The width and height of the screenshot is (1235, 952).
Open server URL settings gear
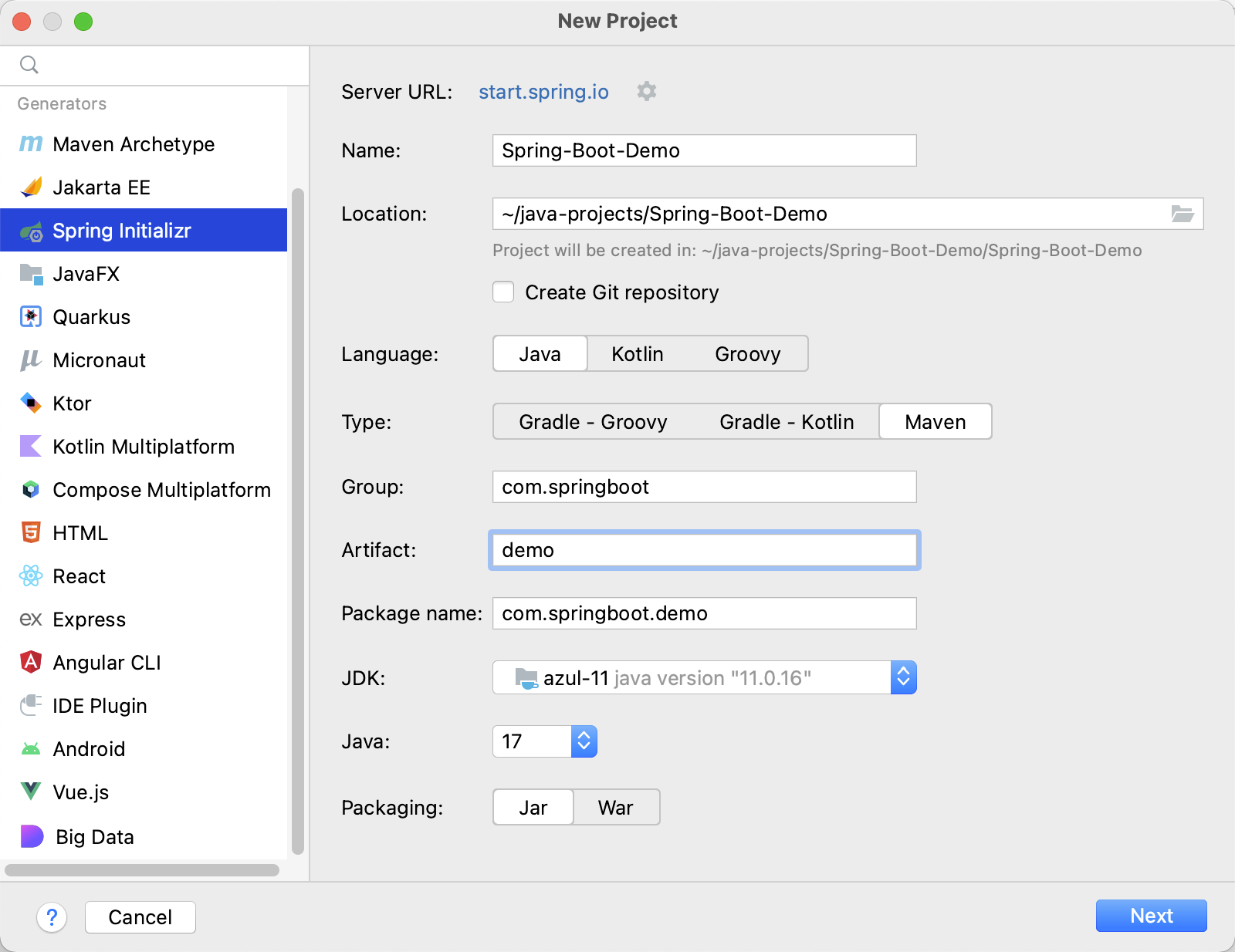coord(647,92)
